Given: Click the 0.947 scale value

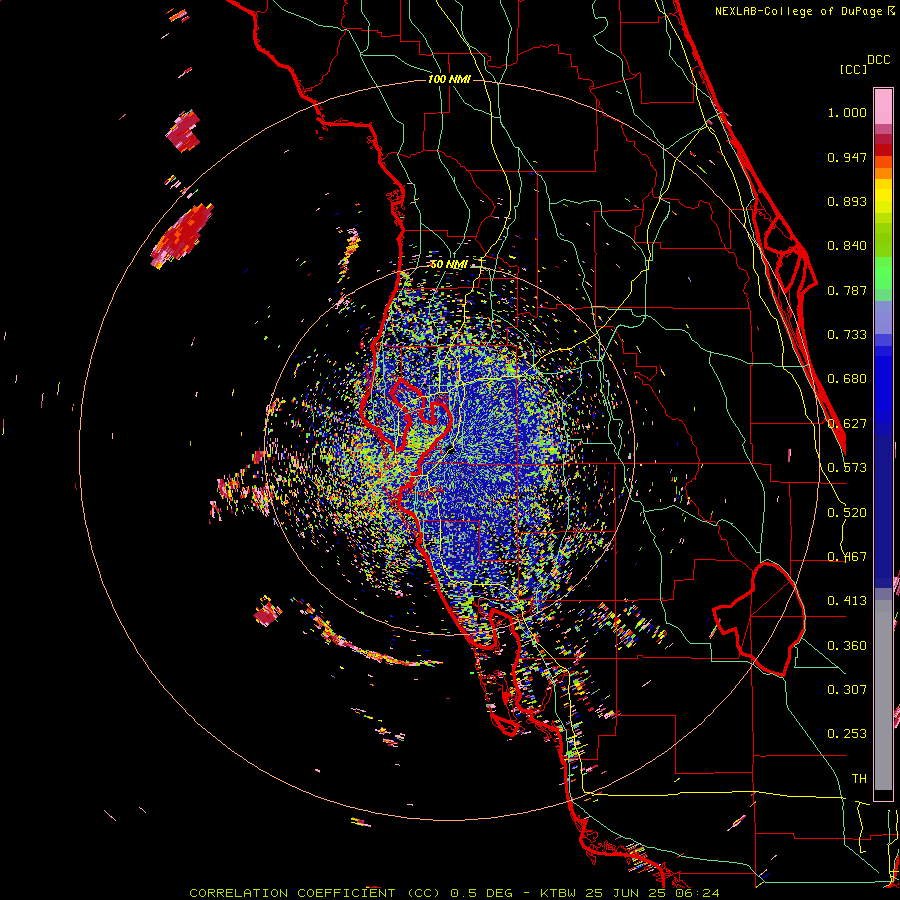Looking at the screenshot, I should coord(847,157).
